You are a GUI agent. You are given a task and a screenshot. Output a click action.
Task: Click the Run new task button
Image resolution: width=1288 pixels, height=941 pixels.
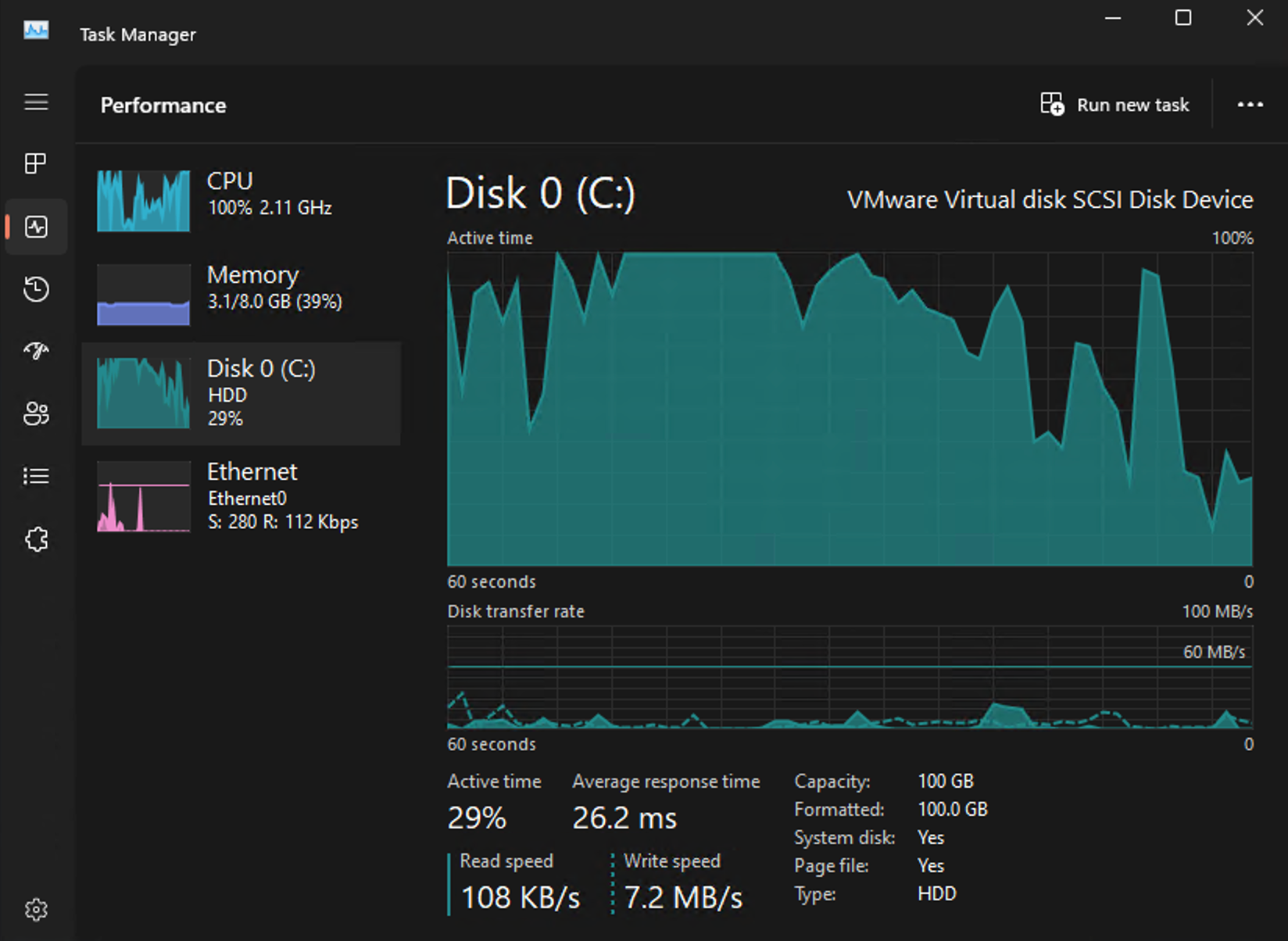[x=1115, y=104]
